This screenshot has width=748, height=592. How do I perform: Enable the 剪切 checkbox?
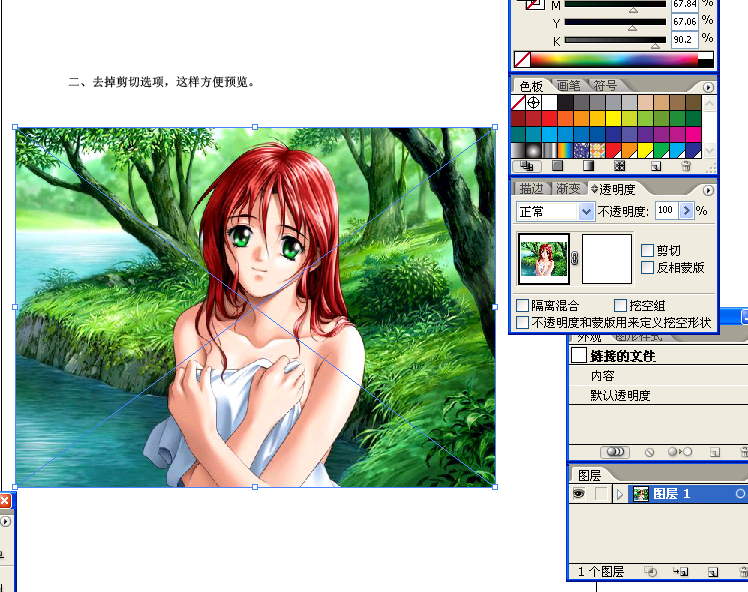click(x=647, y=250)
